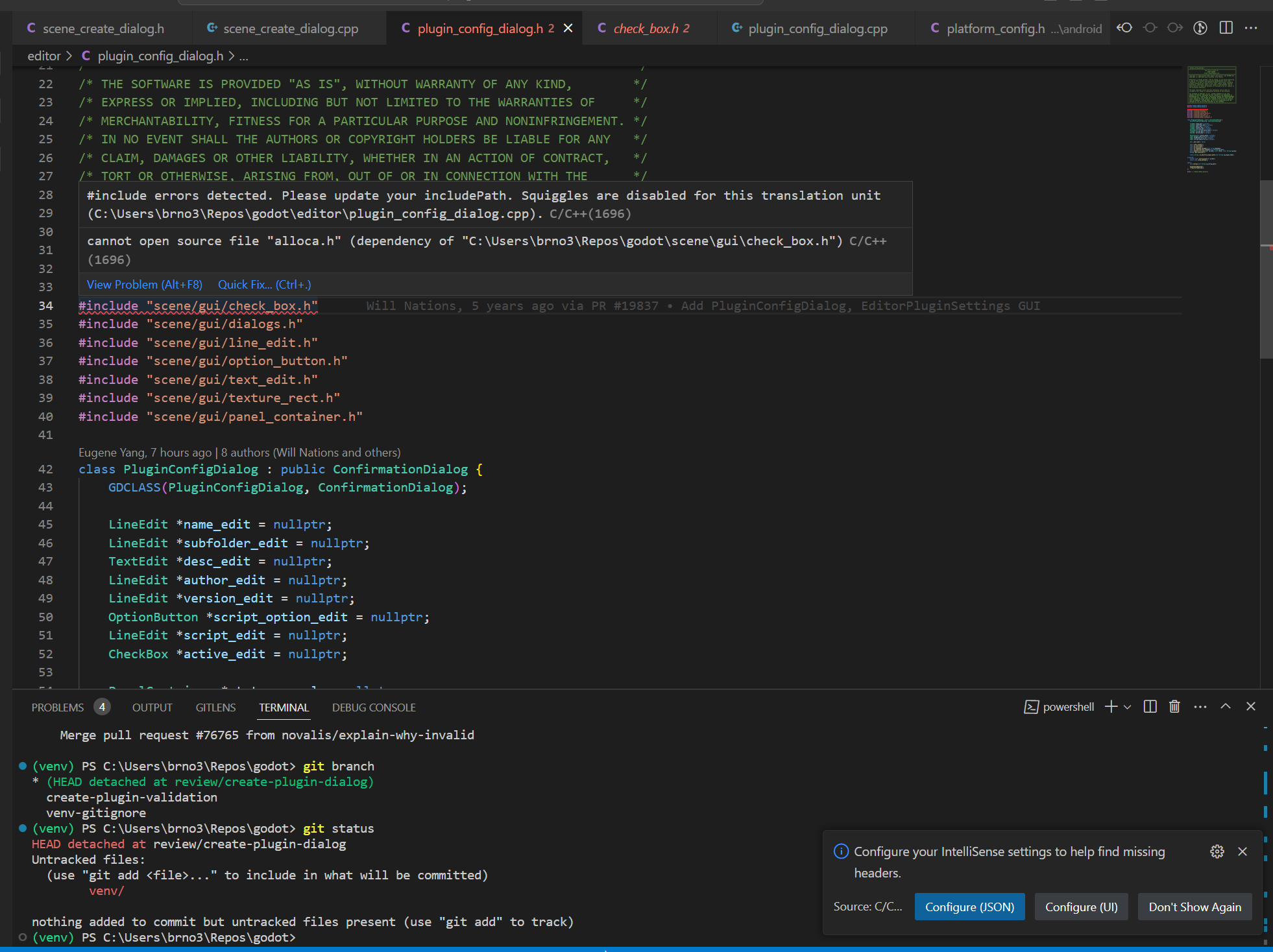The width and height of the screenshot is (1273, 952).
Task: Open the editor More Actions ellipsis menu
Action: pos(1252,28)
